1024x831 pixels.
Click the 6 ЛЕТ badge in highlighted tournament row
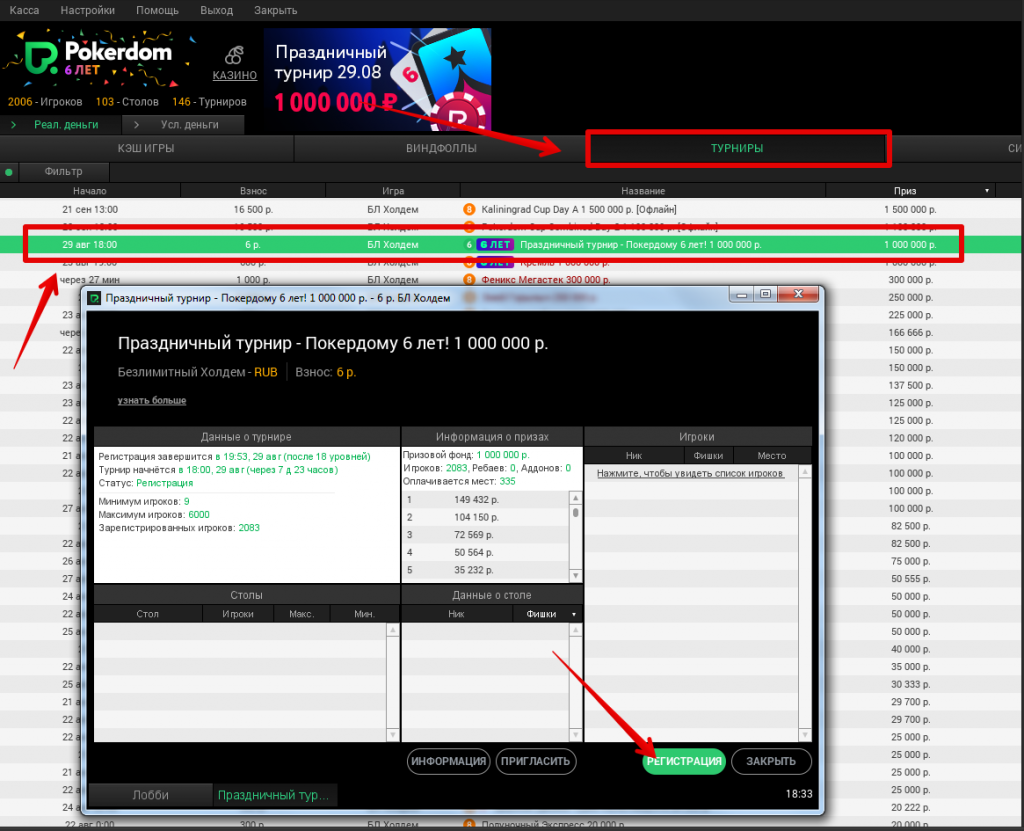[495, 245]
